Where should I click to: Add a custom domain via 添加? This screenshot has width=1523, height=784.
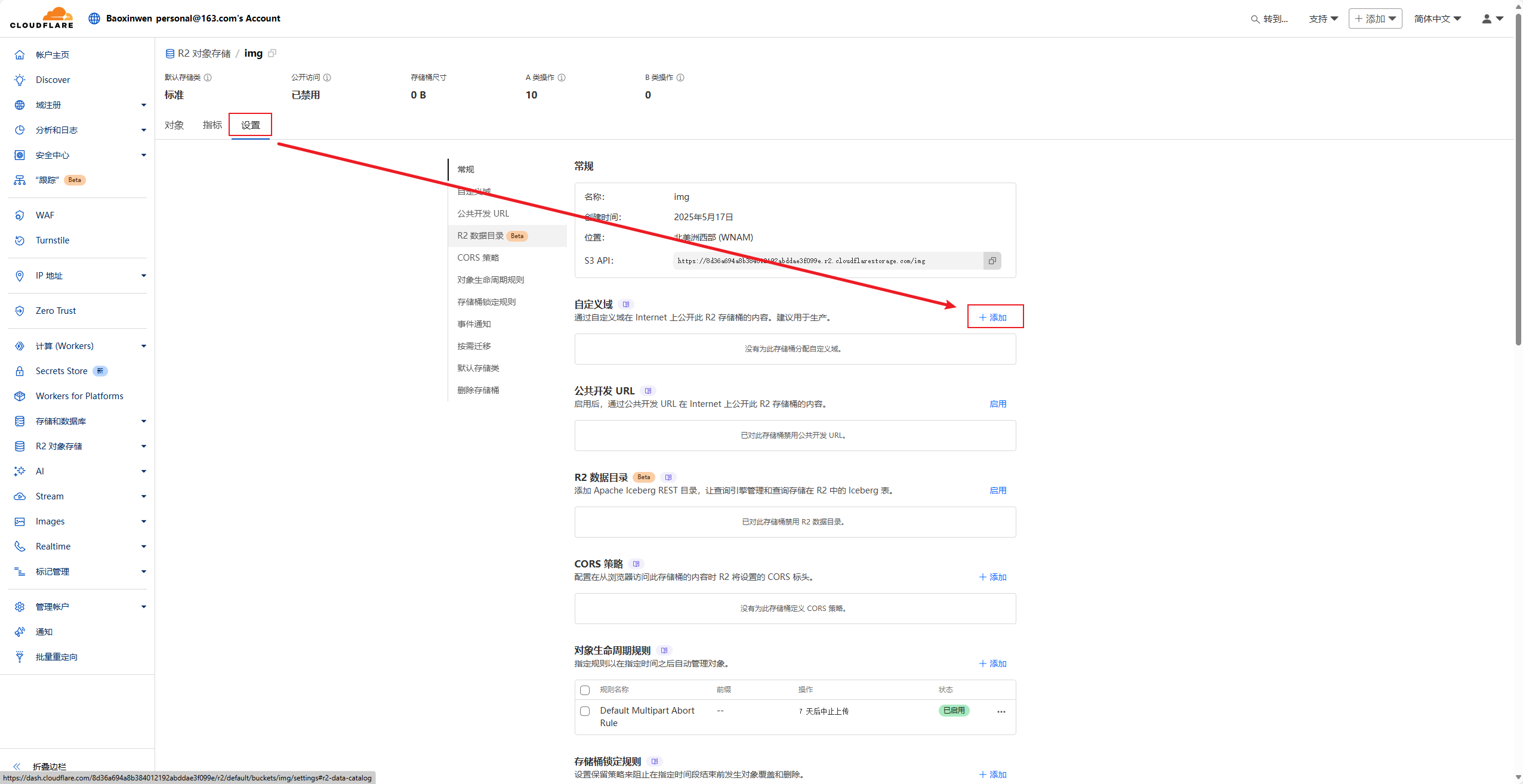point(993,317)
